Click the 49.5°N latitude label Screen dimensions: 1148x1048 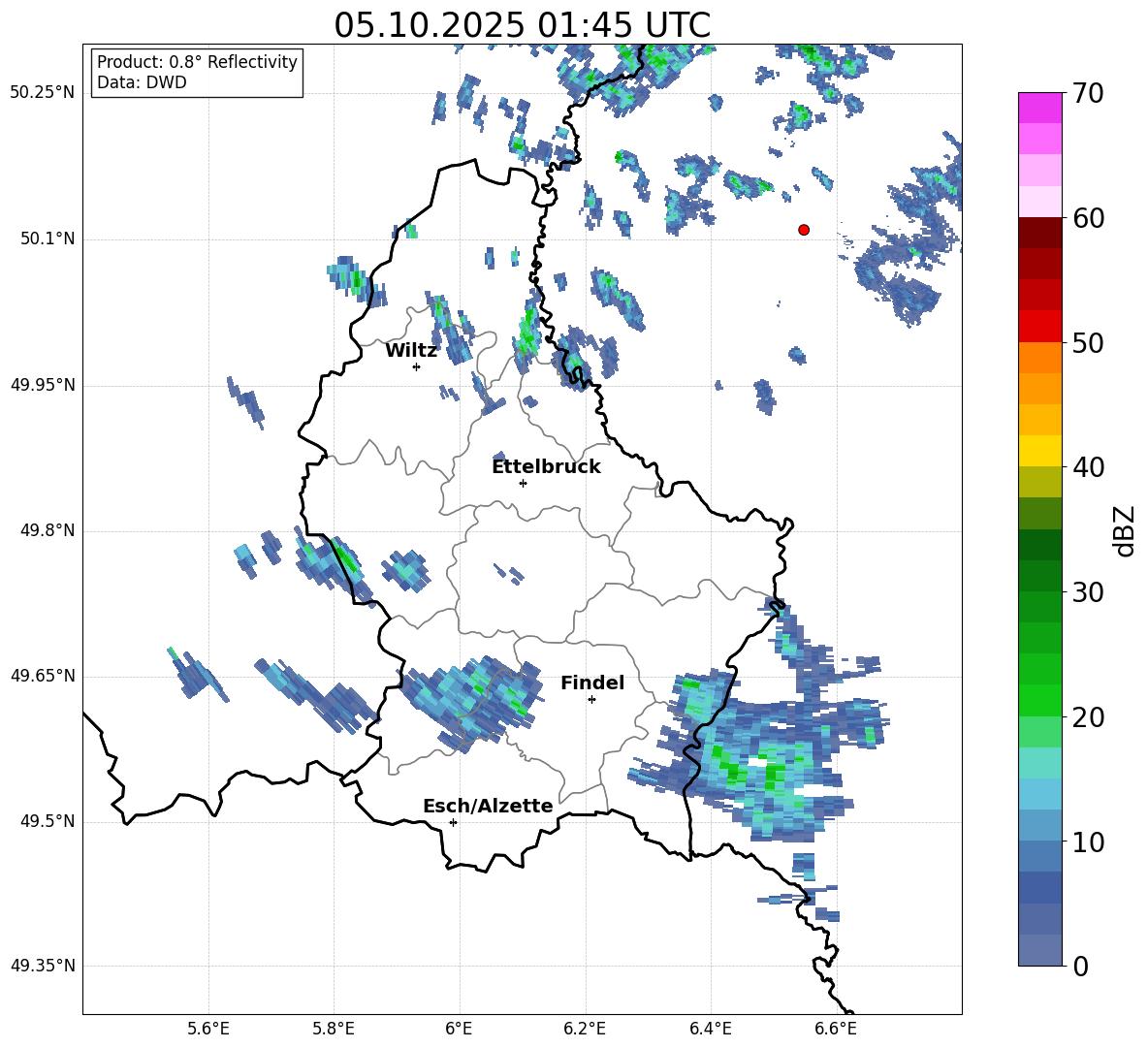48,821
